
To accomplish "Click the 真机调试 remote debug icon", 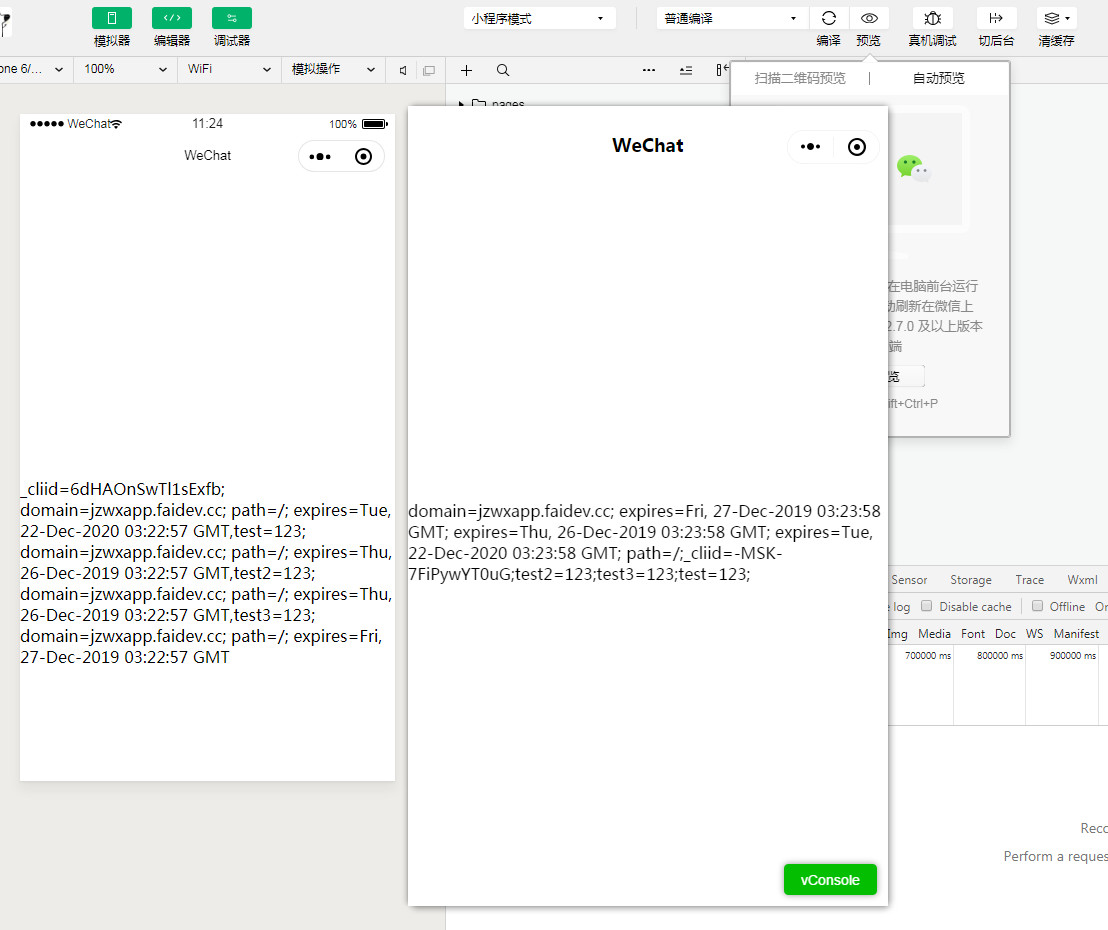I will click(x=933, y=18).
